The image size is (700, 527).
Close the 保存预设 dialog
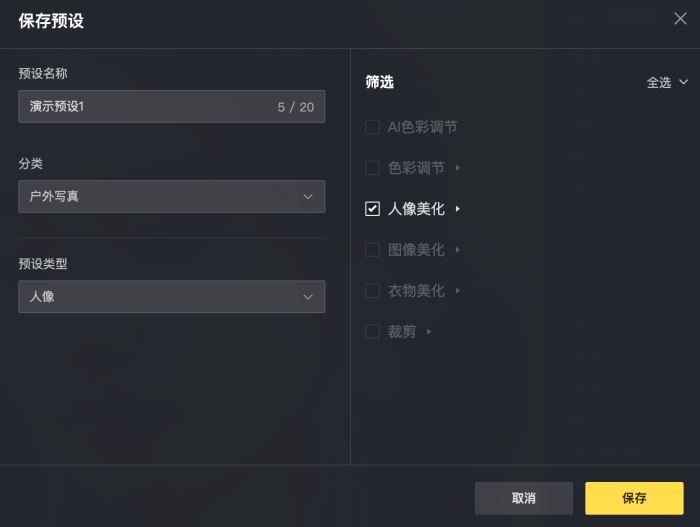click(680, 18)
